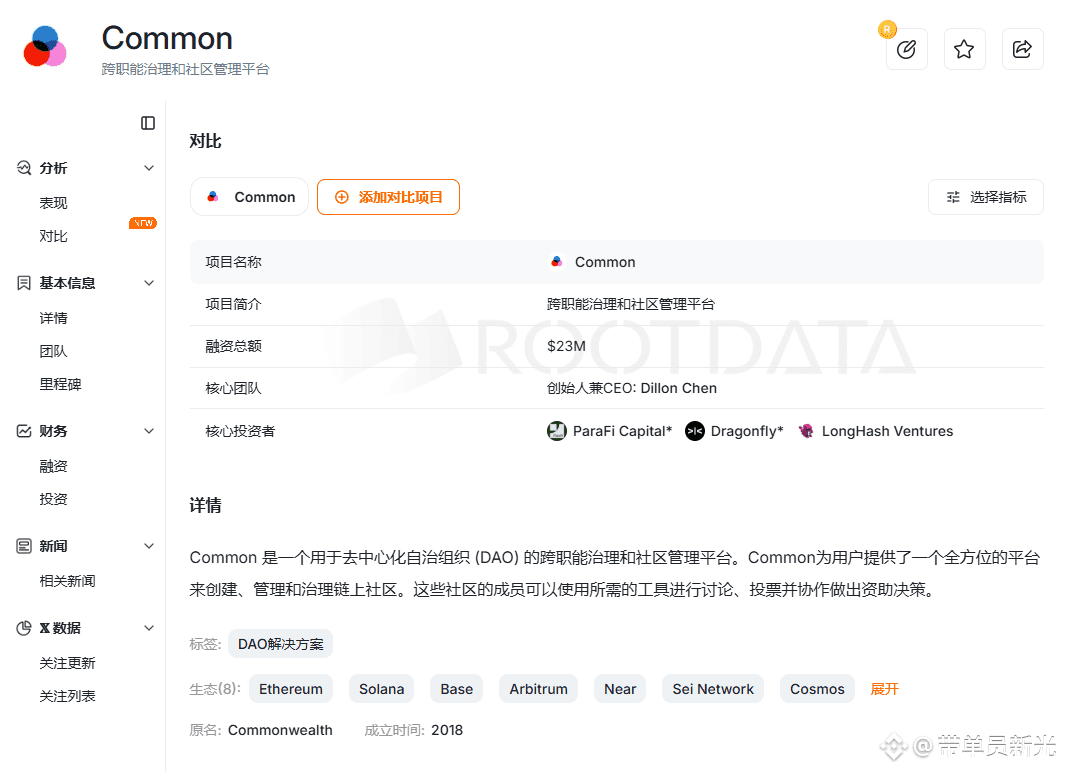Click the Common page title

point(167,38)
